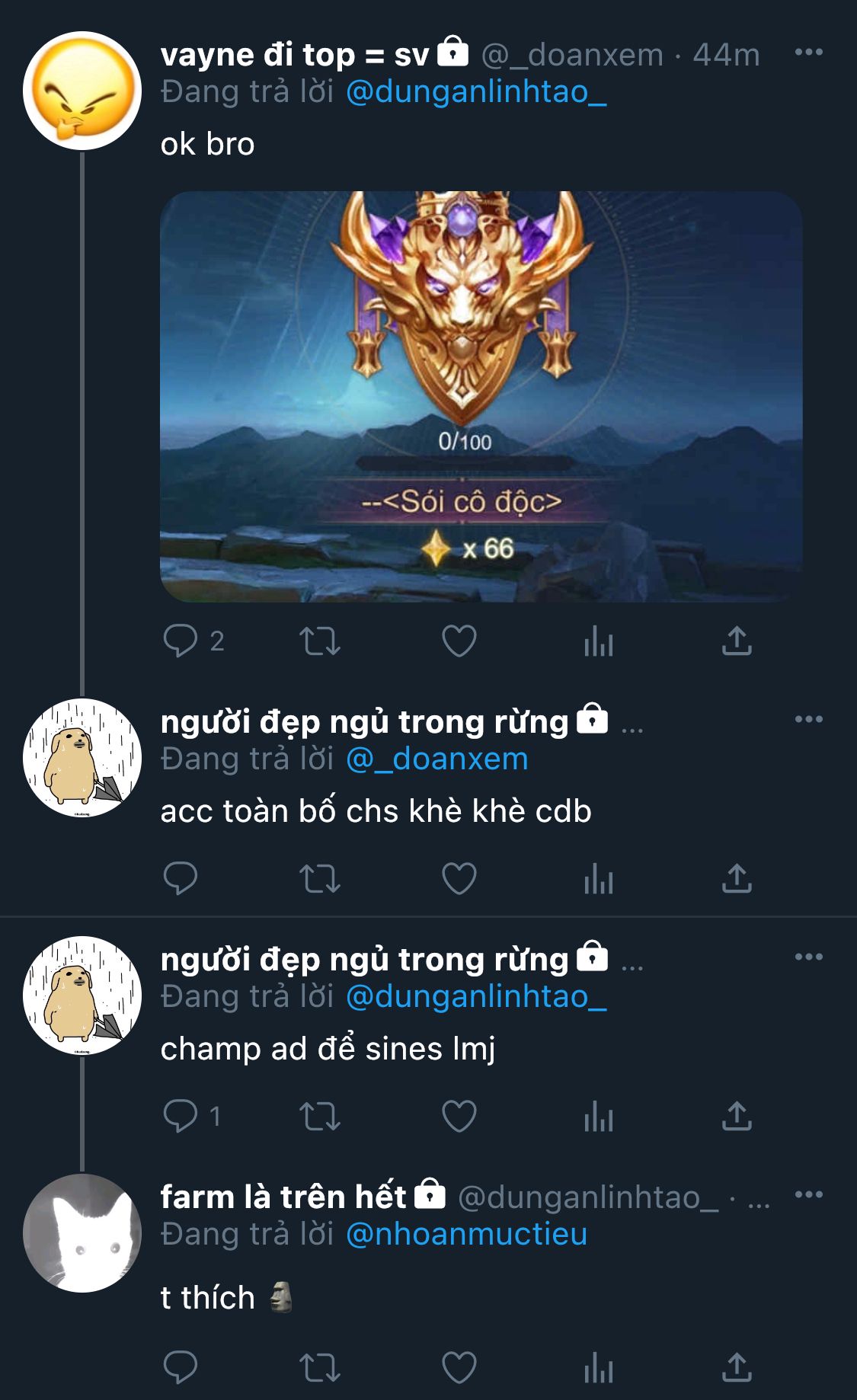View analytics for the "t thích" tweet
Viewport: 857px width, 1400px height.
[x=599, y=1367]
